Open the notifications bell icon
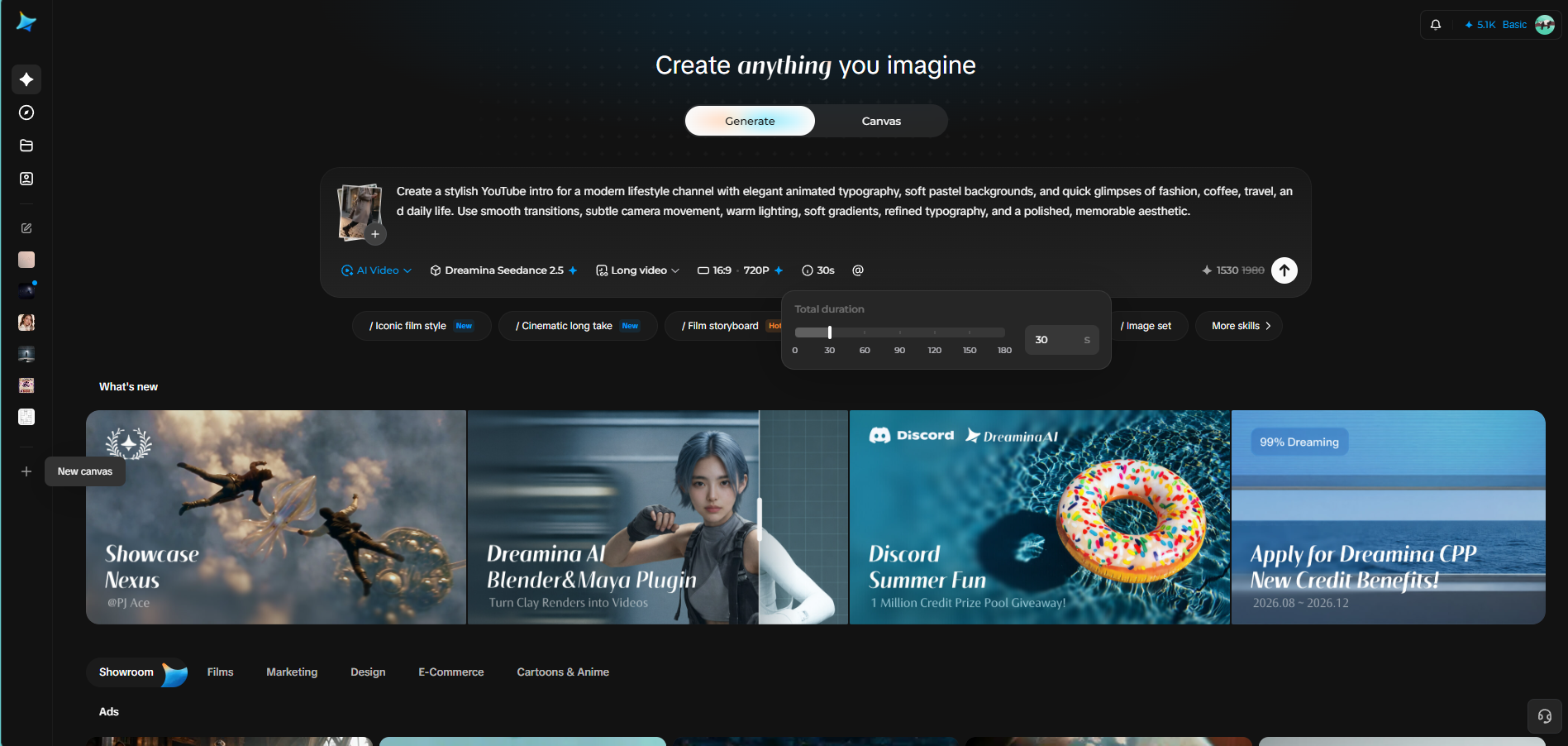 1436,25
